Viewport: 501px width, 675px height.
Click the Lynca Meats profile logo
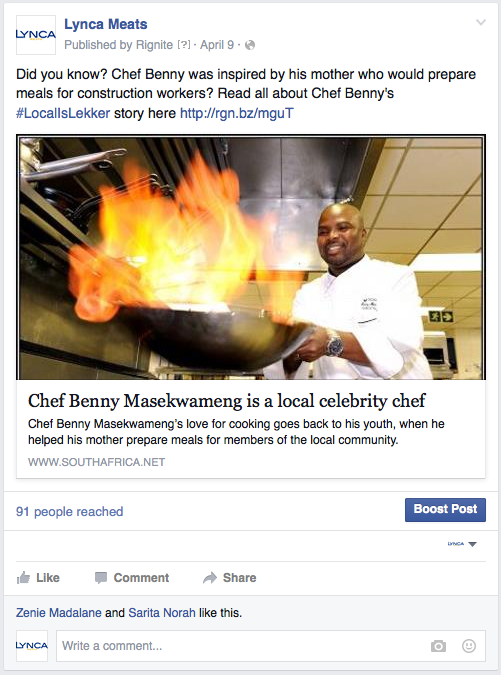[36, 35]
